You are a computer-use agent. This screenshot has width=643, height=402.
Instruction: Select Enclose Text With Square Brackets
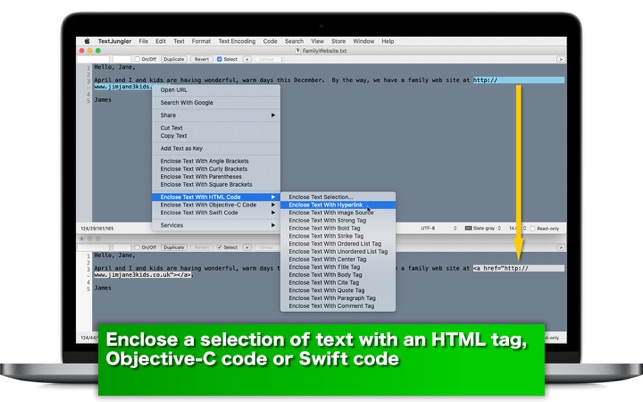(x=216, y=185)
